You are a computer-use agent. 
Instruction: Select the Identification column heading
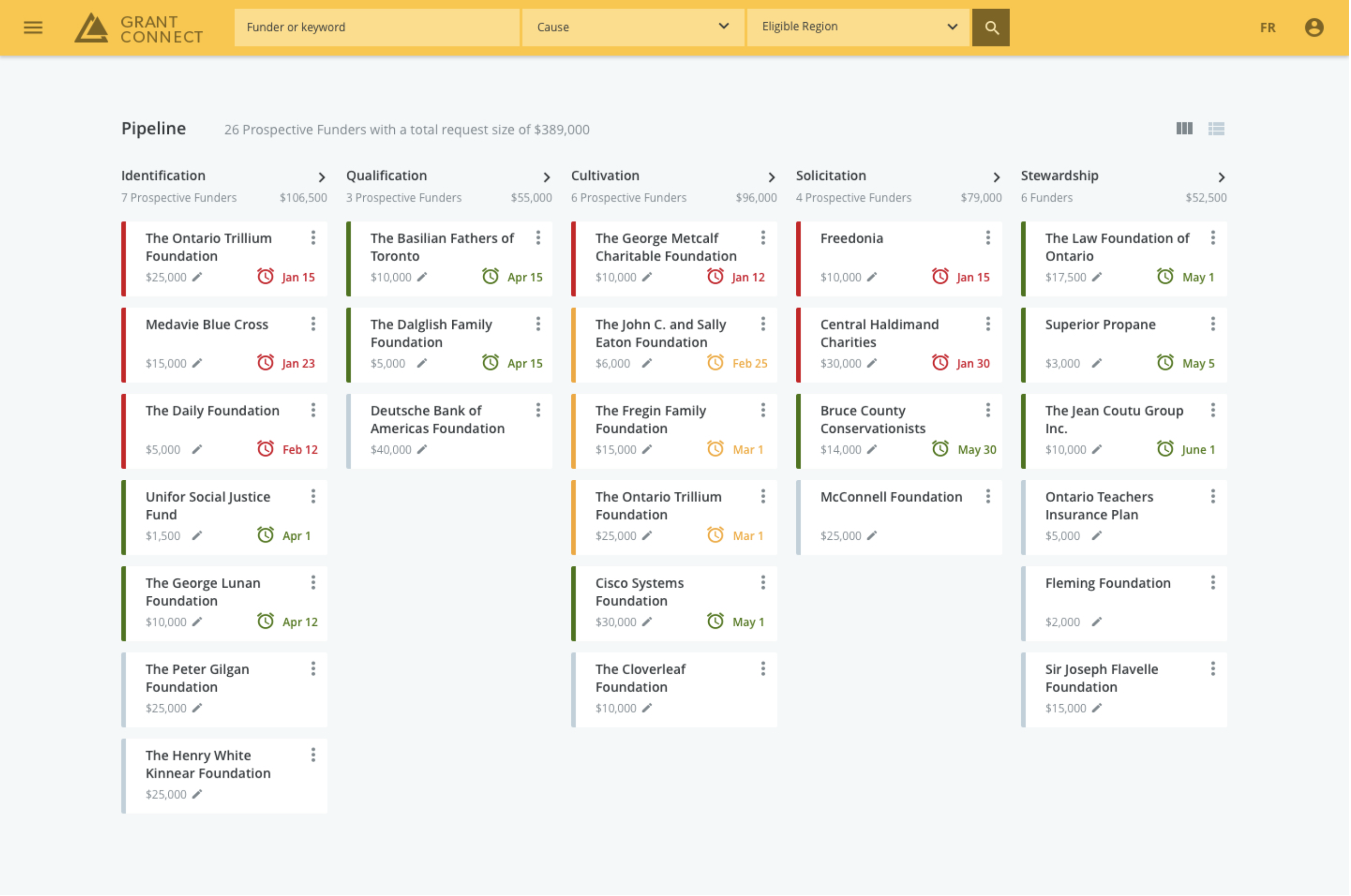(x=163, y=176)
